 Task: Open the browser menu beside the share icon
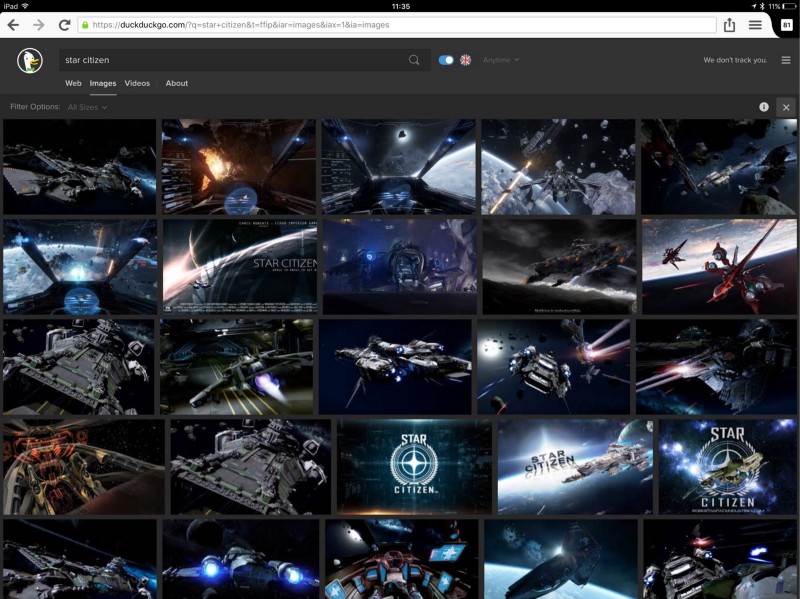pos(756,24)
